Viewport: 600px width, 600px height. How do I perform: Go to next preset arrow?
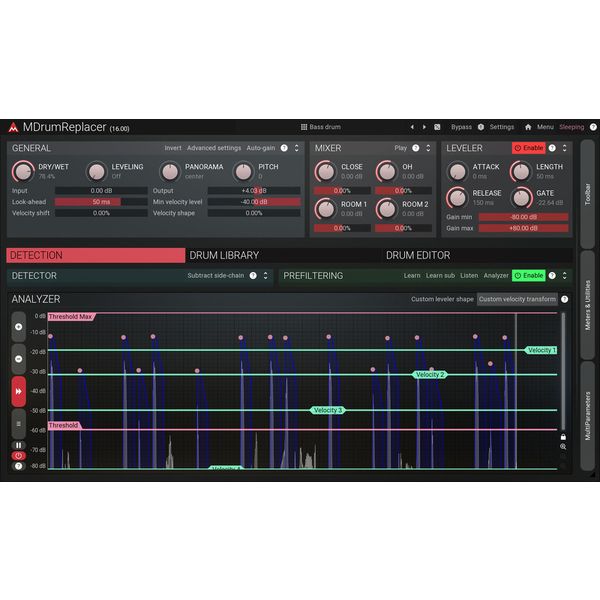tap(424, 127)
